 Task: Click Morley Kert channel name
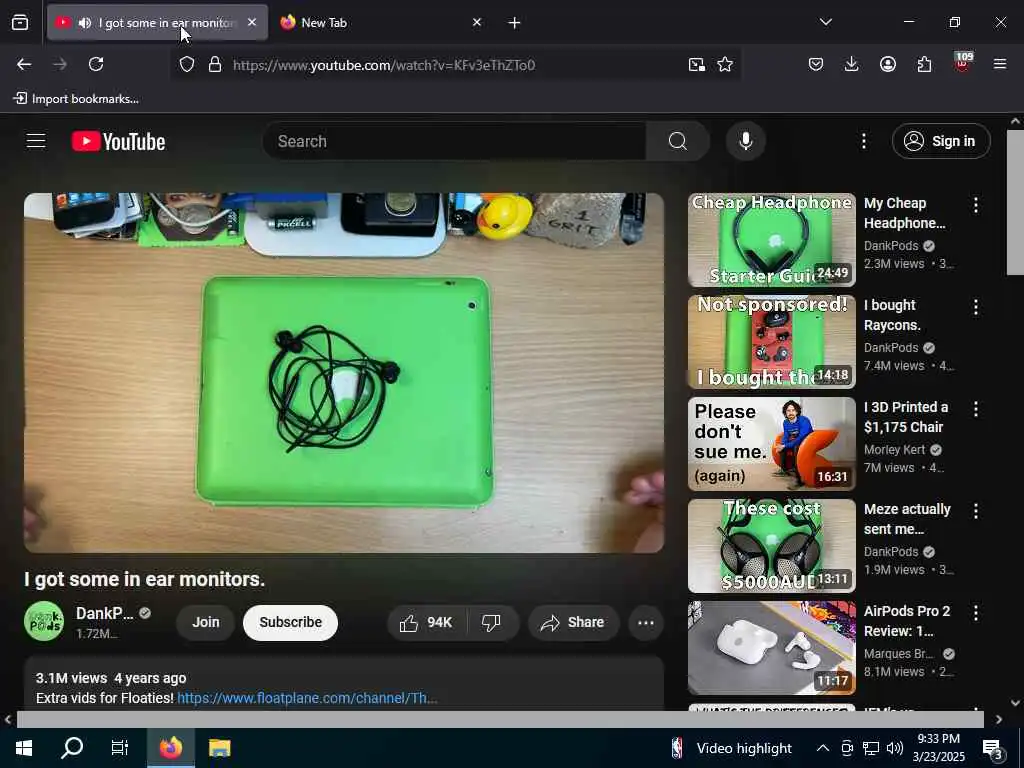click(894, 449)
